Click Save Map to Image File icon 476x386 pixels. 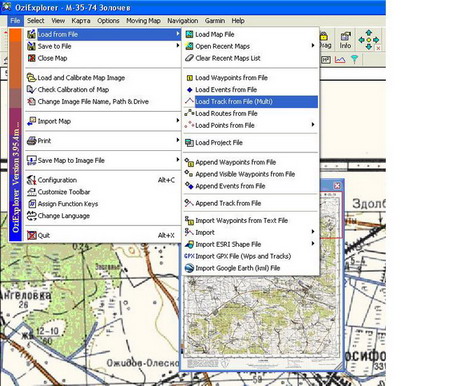point(31,160)
